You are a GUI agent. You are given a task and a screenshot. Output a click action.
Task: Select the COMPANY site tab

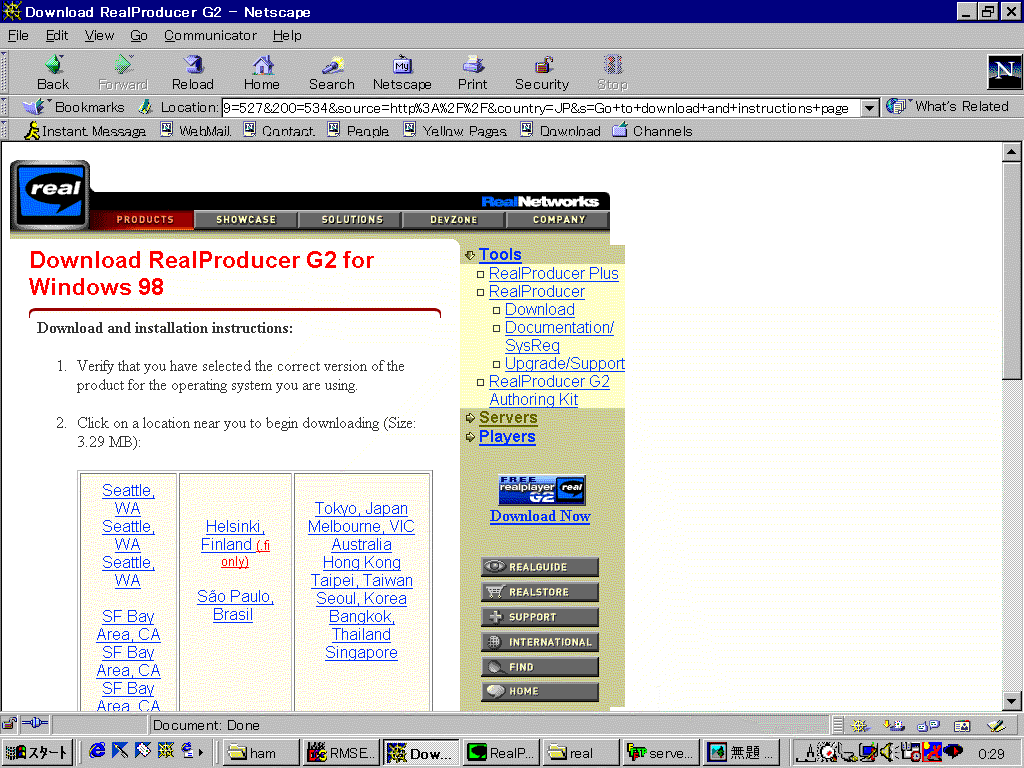(x=559, y=220)
